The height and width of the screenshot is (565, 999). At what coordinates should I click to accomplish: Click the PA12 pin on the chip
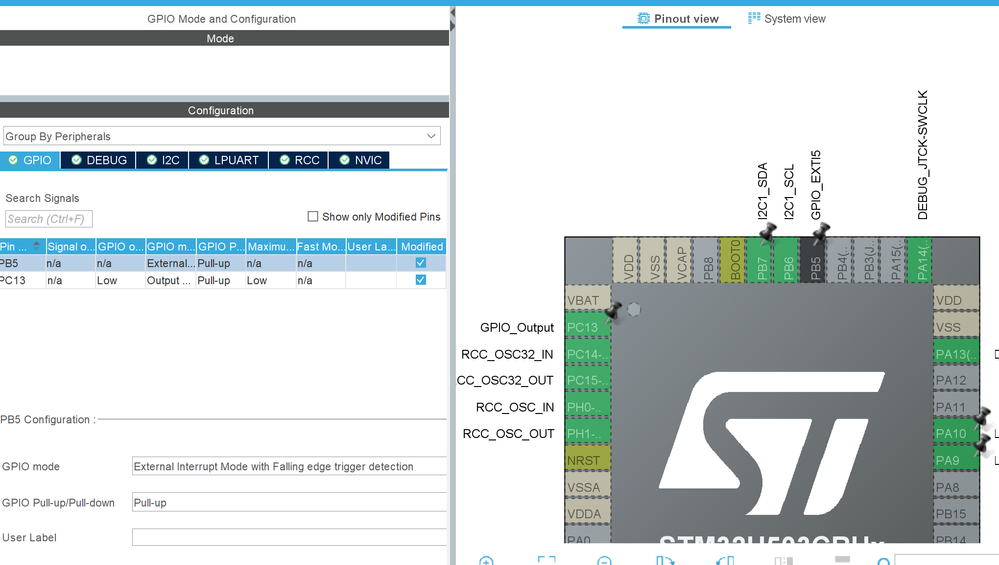(x=956, y=380)
